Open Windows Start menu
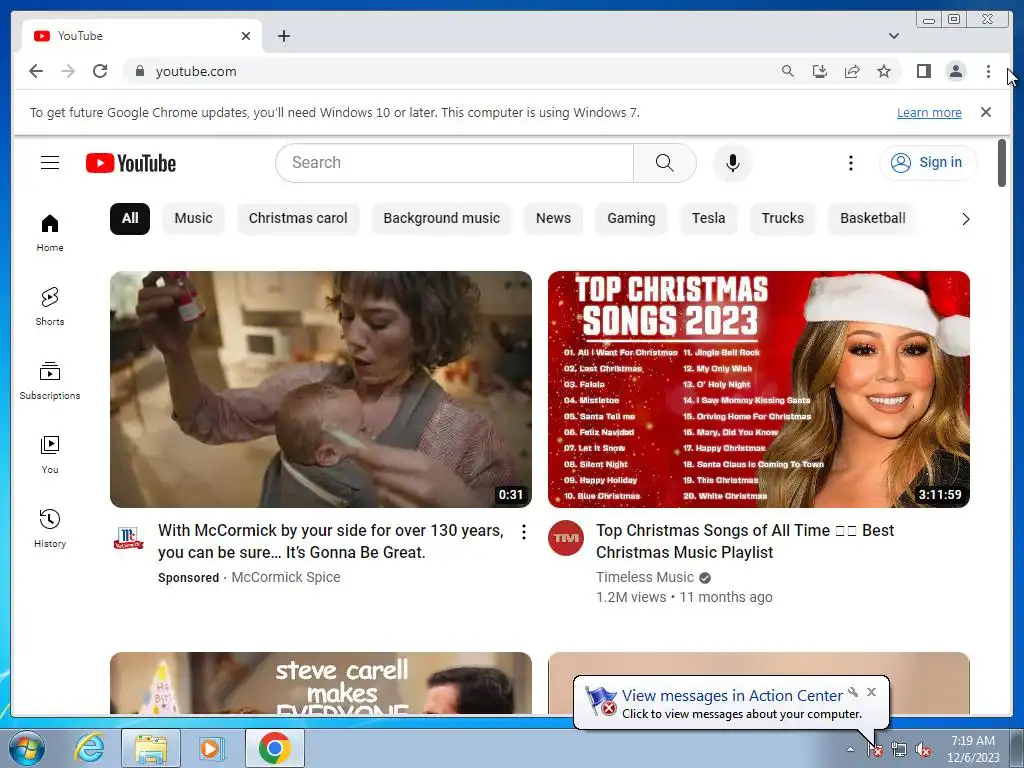The width and height of the screenshot is (1024, 768). click(x=26, y=748)
